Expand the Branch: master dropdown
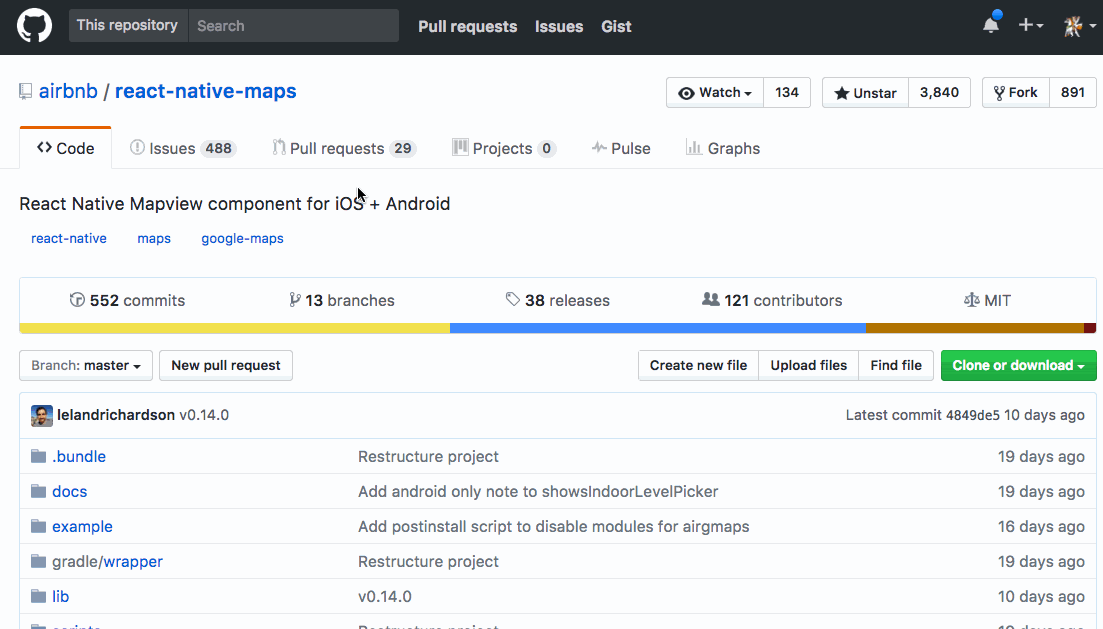Viewport: 1103px width, 629px height. 86,365
